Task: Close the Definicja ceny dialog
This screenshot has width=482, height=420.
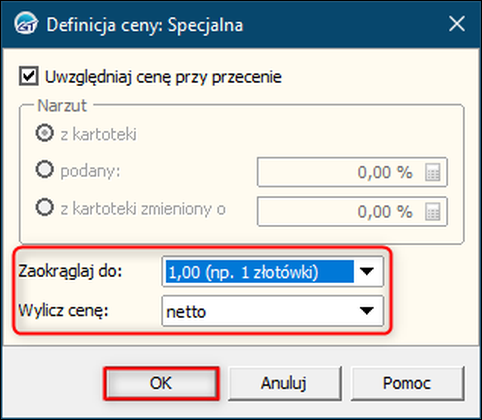Action: [x=456, y=24]
